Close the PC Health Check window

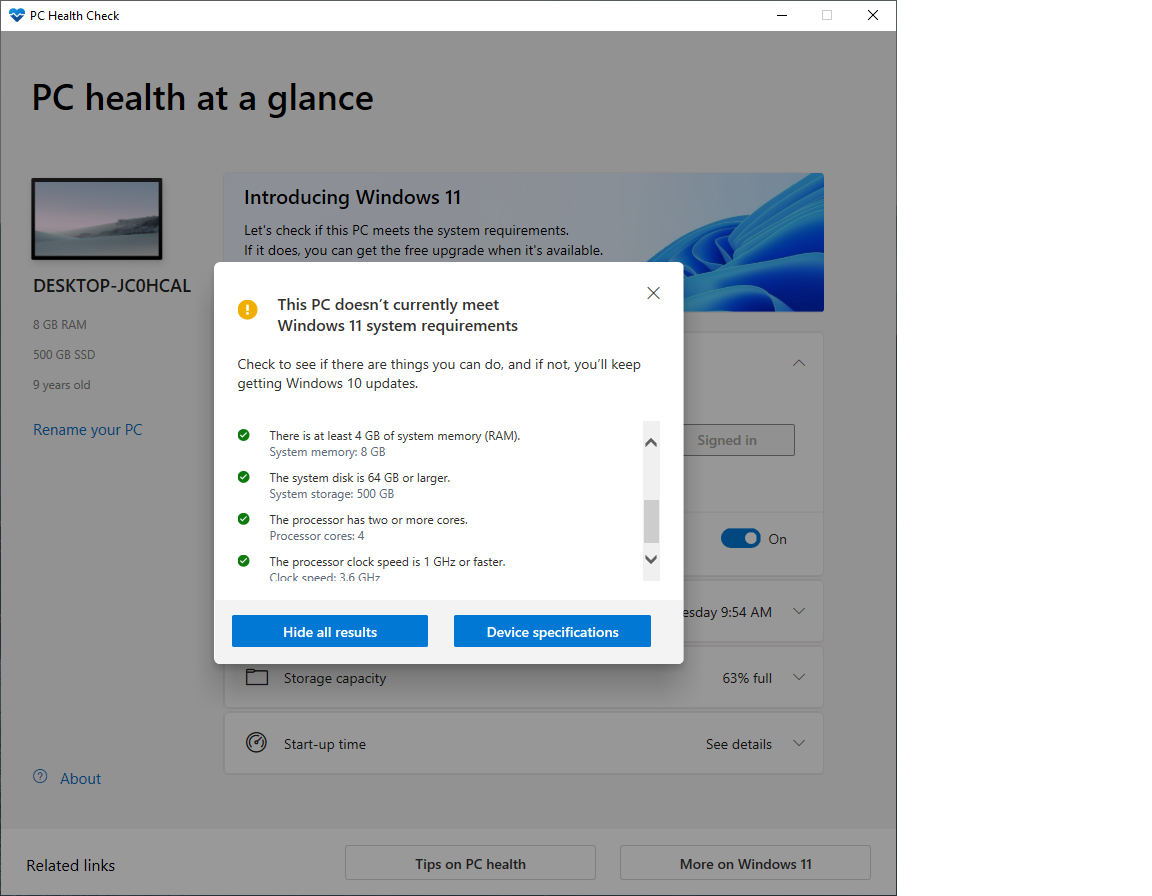click(x=873, y=15)
